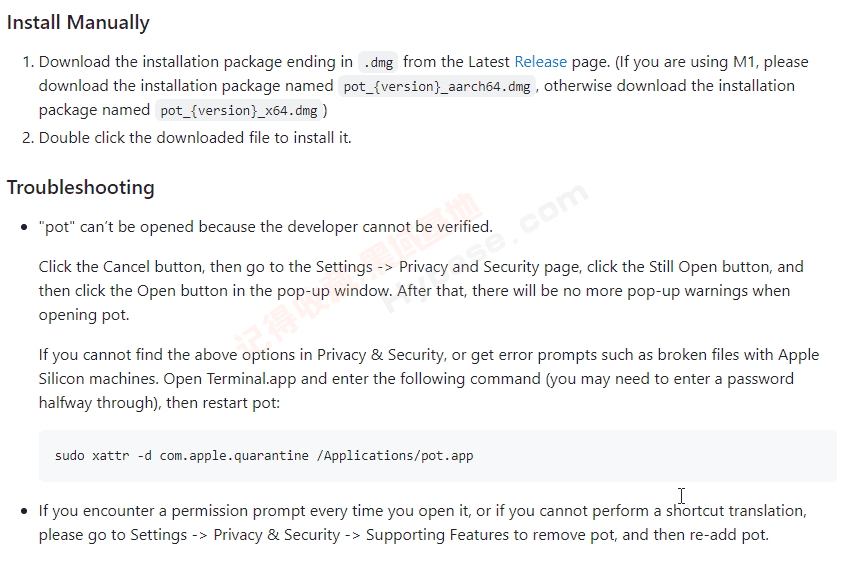Click the Install Manually heading
The image size is (845, 561).
click(78, 23)
